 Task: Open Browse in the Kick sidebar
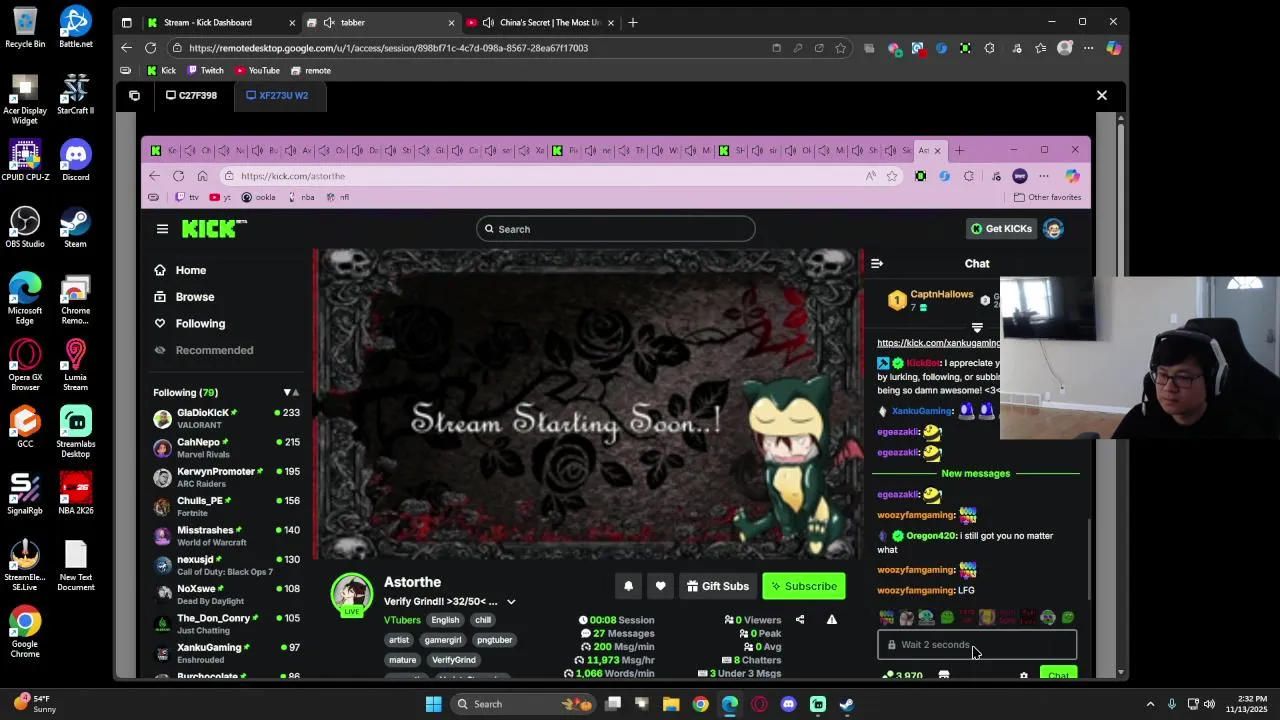click(195, 297)
